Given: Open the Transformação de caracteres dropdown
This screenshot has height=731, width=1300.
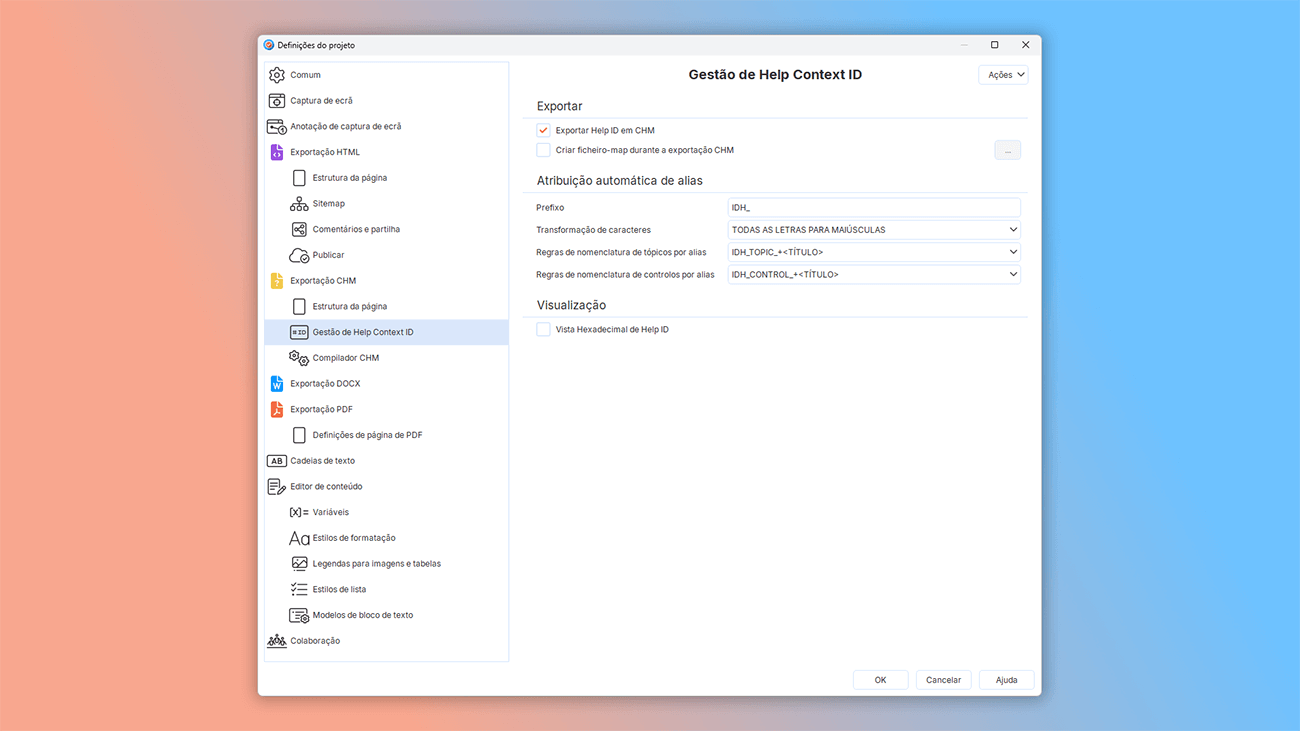Looking at the screenshot, I should (873, 230).
